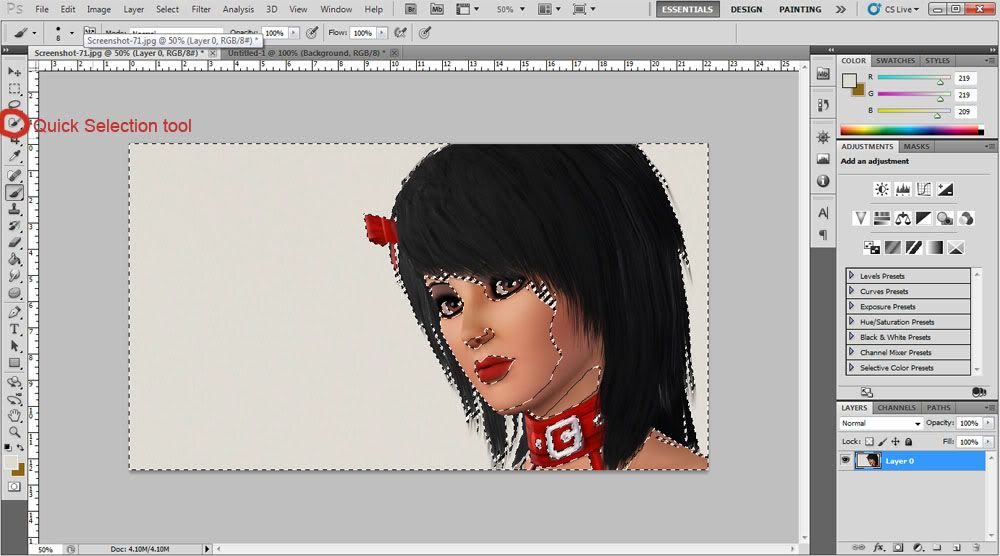
Task: Click the Essentials workspace button
Action: click(688, 10)
